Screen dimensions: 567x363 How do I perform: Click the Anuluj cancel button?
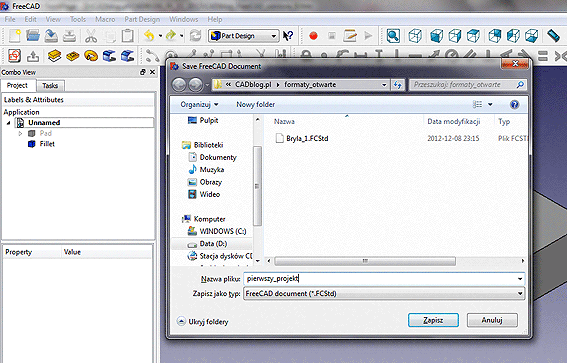(x=492, y=320)
